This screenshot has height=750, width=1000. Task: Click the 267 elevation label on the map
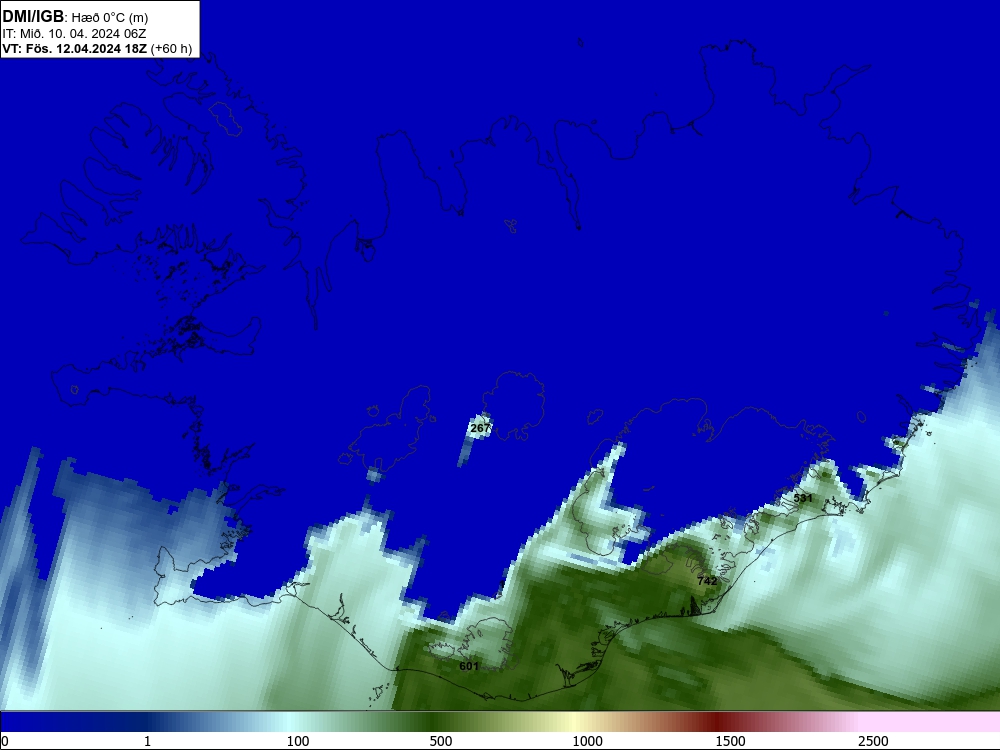(480, 428)
